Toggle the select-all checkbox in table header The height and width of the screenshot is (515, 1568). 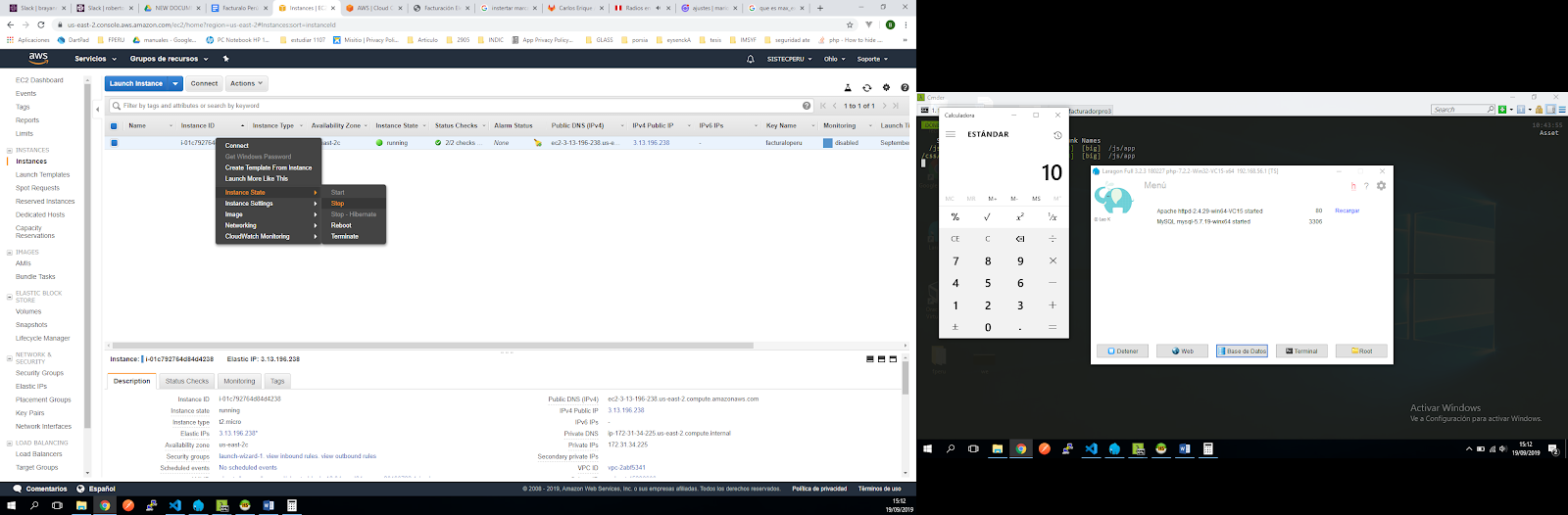[x=114, y=125]
